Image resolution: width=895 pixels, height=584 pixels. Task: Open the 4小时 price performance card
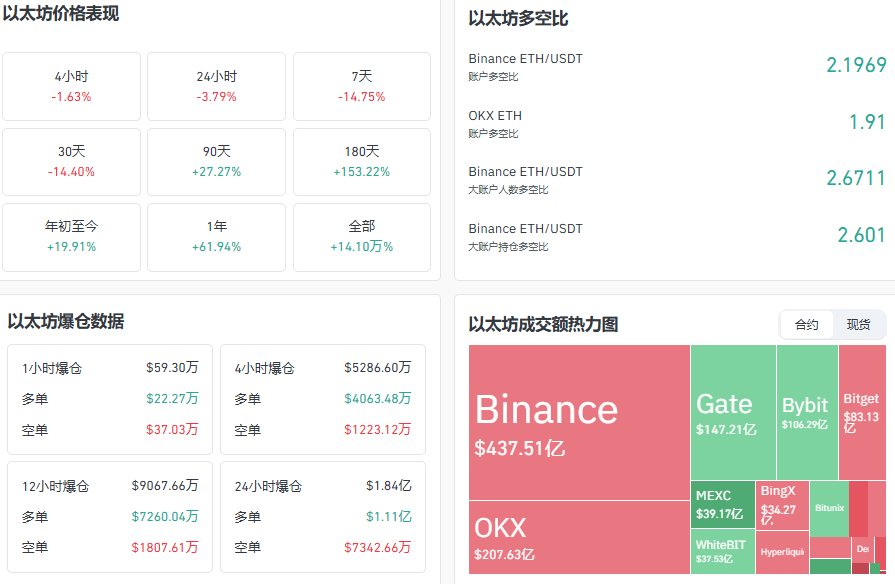71,86
